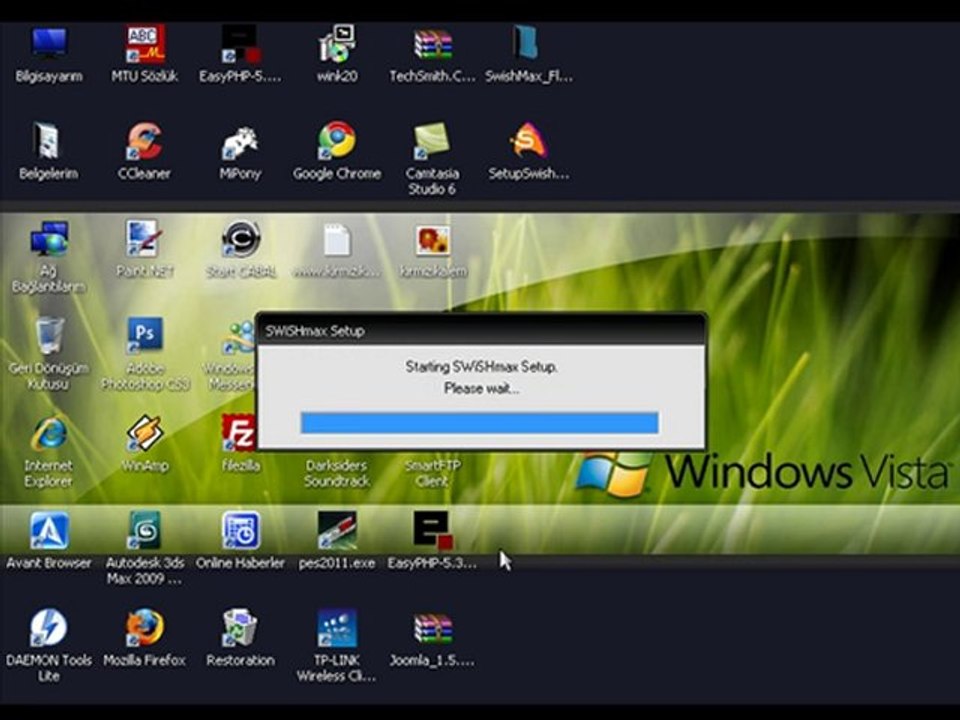
Task: Select the MTU Sözlük shortcut
Action: point(145,44)
